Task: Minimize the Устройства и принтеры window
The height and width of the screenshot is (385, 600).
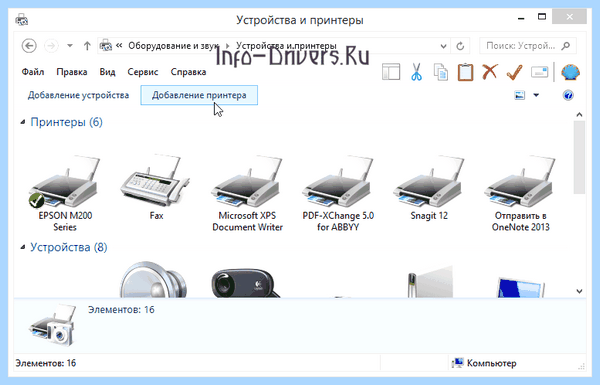Action: [x=521, y=17]
